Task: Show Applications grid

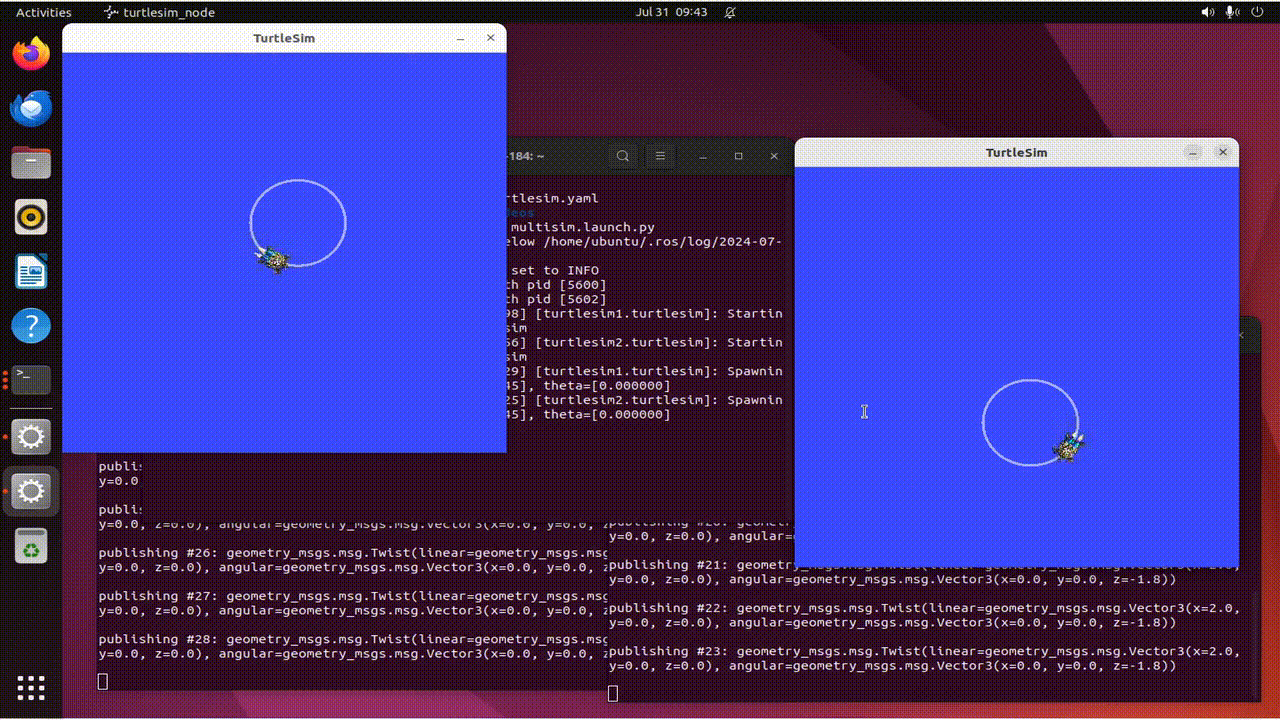Action: point(31,688)
